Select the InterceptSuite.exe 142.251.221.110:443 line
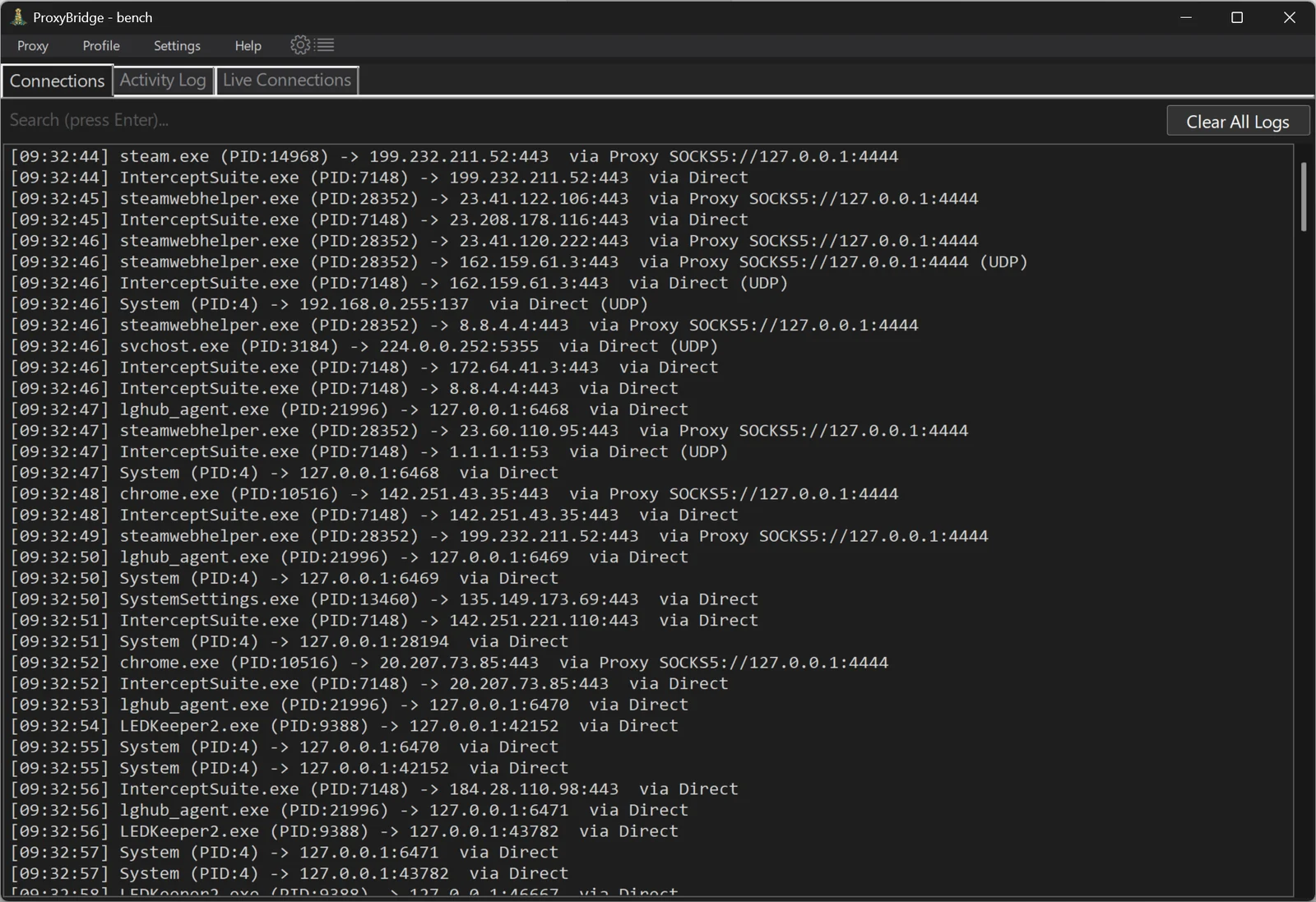Image resolution: width=1316 pixels, height=902 pixels. (x=384, y=621)
